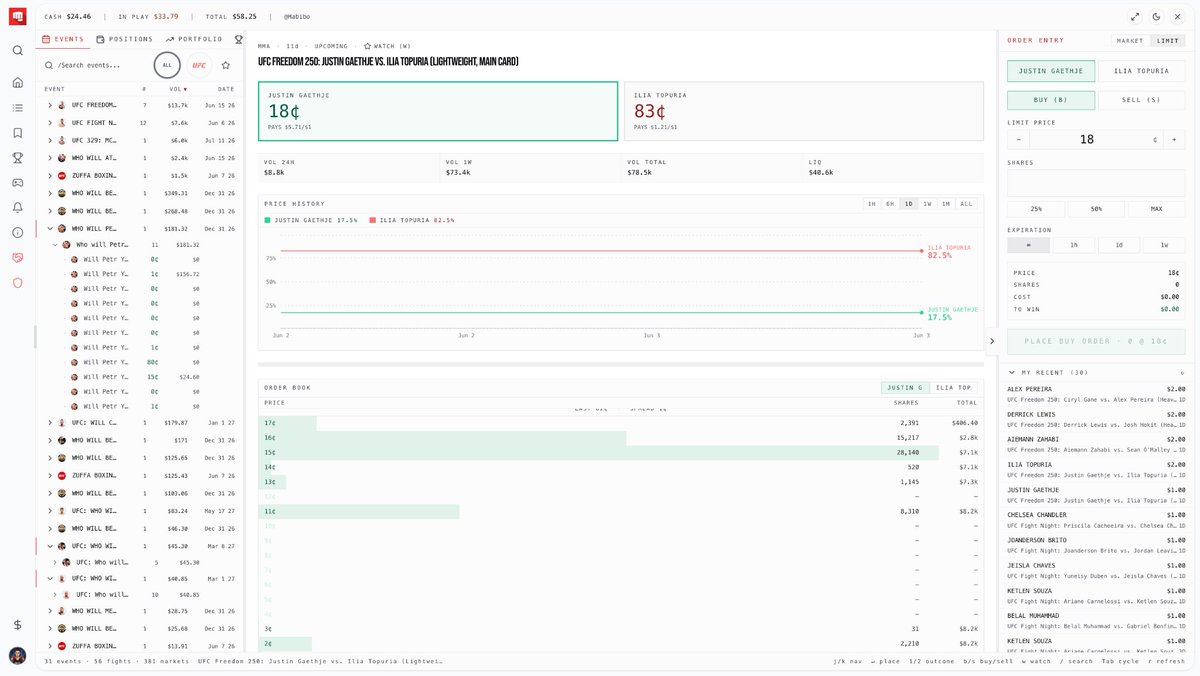Screen dimensions: 1200x676
Task: Open the user avatar at bottom left
Action: [x=18, y=656]
